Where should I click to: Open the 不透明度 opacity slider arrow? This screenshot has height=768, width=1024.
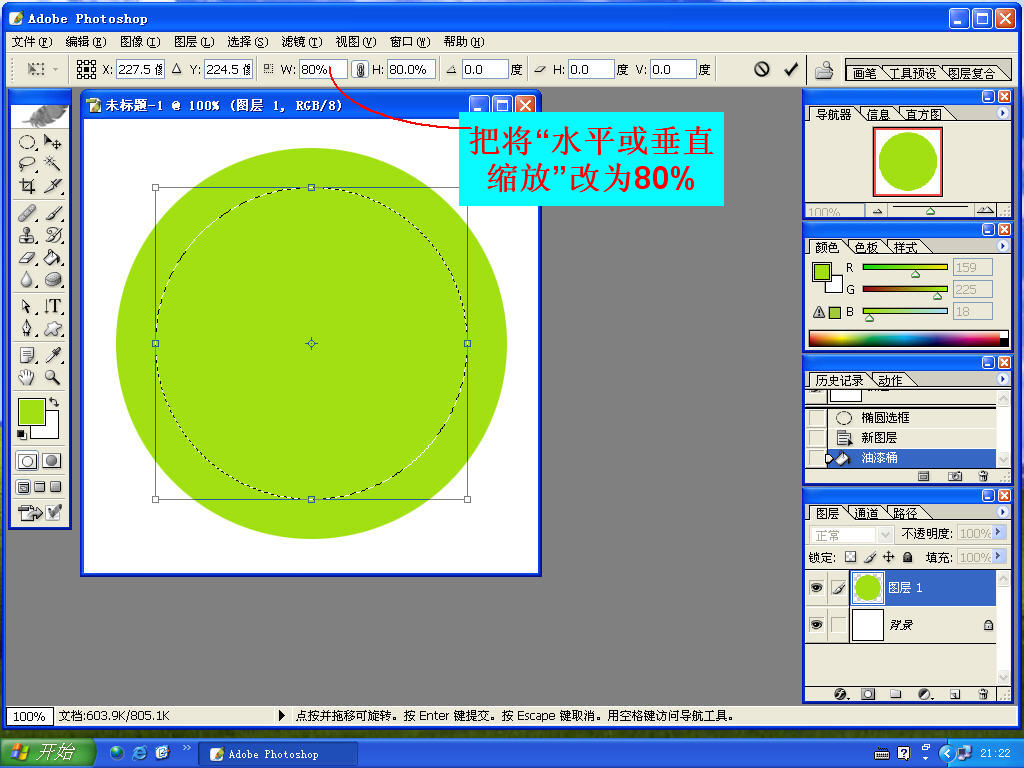pos(999,533)
